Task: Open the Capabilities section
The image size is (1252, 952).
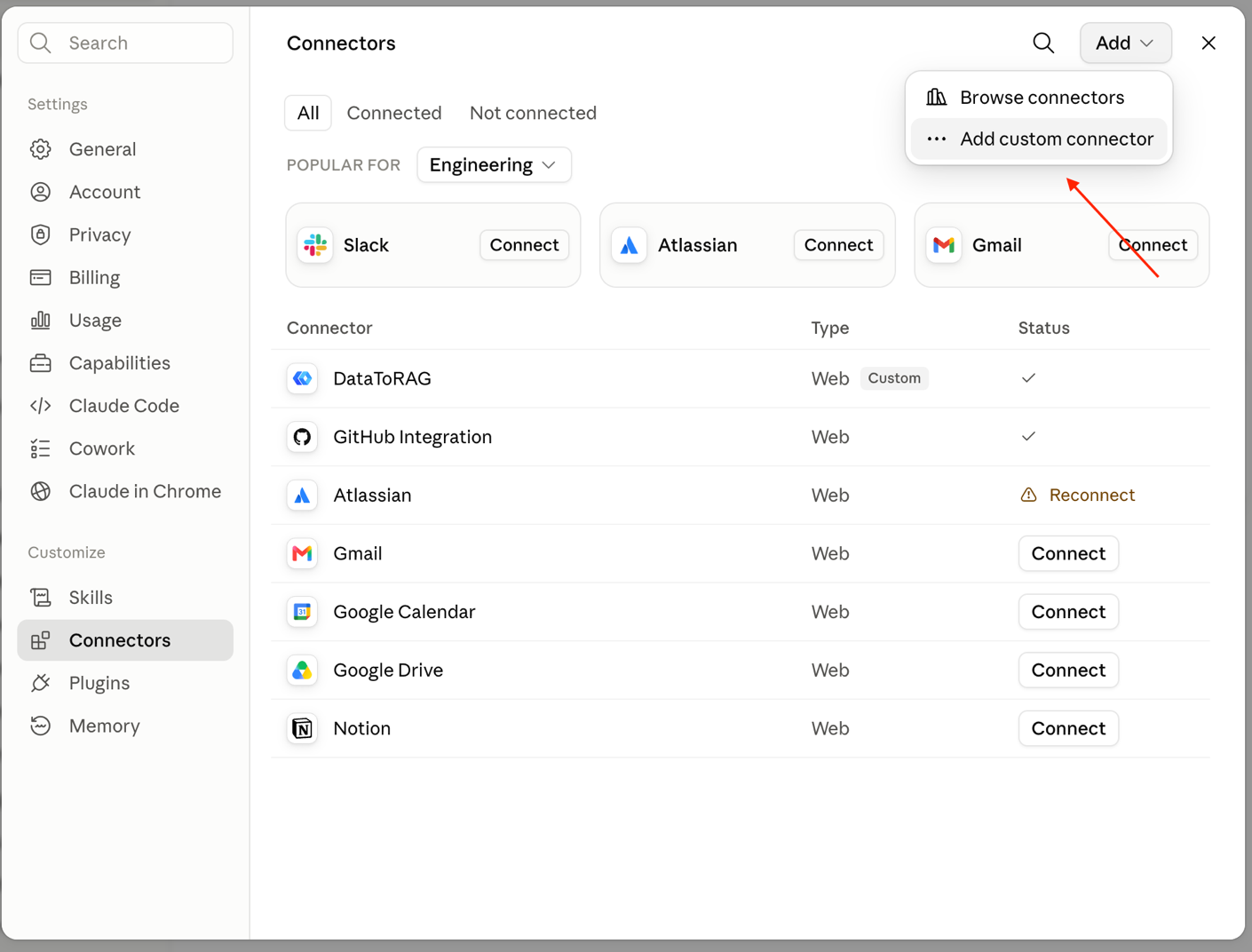Action: (125, 363)
